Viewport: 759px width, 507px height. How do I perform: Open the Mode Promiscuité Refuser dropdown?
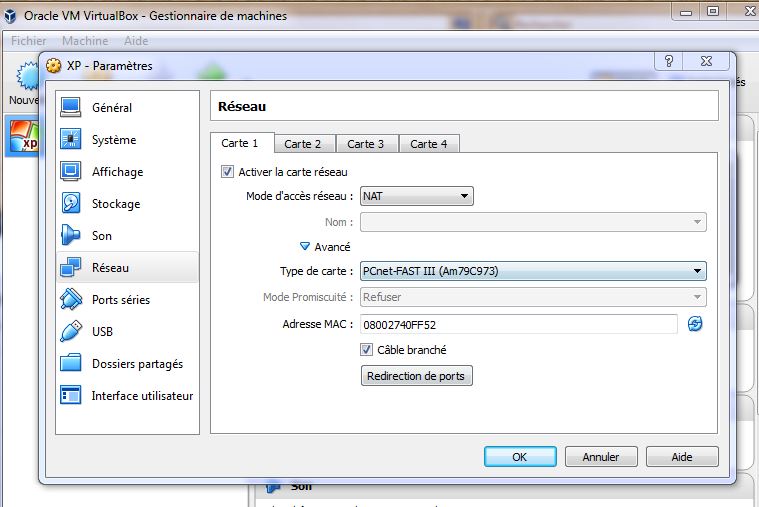pos(533,297)
